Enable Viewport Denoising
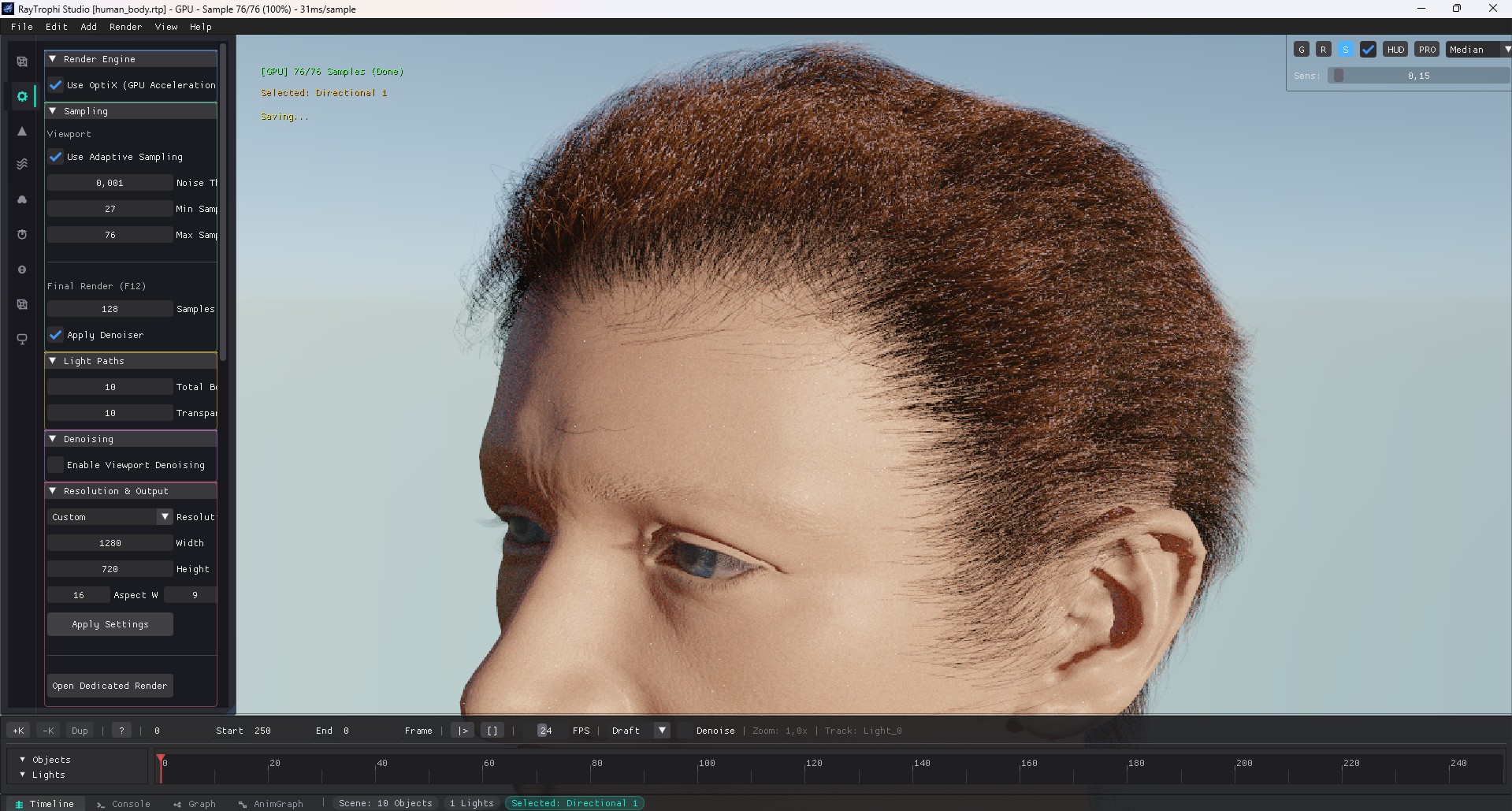 click(55, 465)
